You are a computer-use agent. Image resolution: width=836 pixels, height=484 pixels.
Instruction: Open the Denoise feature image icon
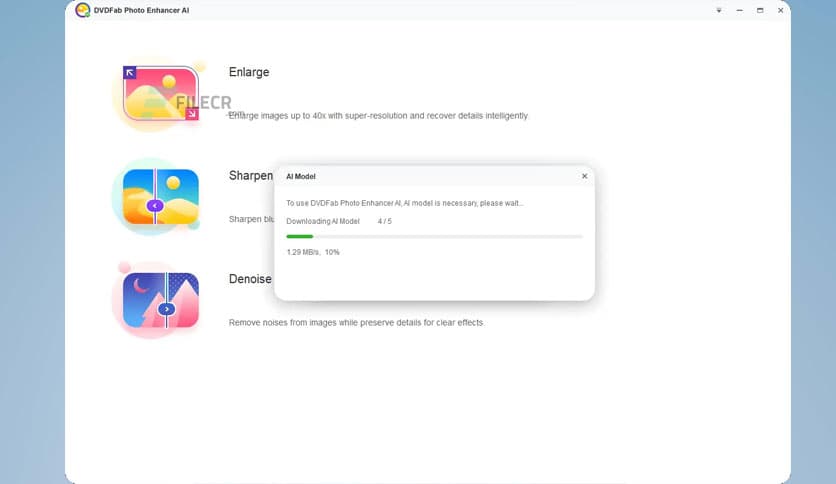[160, 300]
